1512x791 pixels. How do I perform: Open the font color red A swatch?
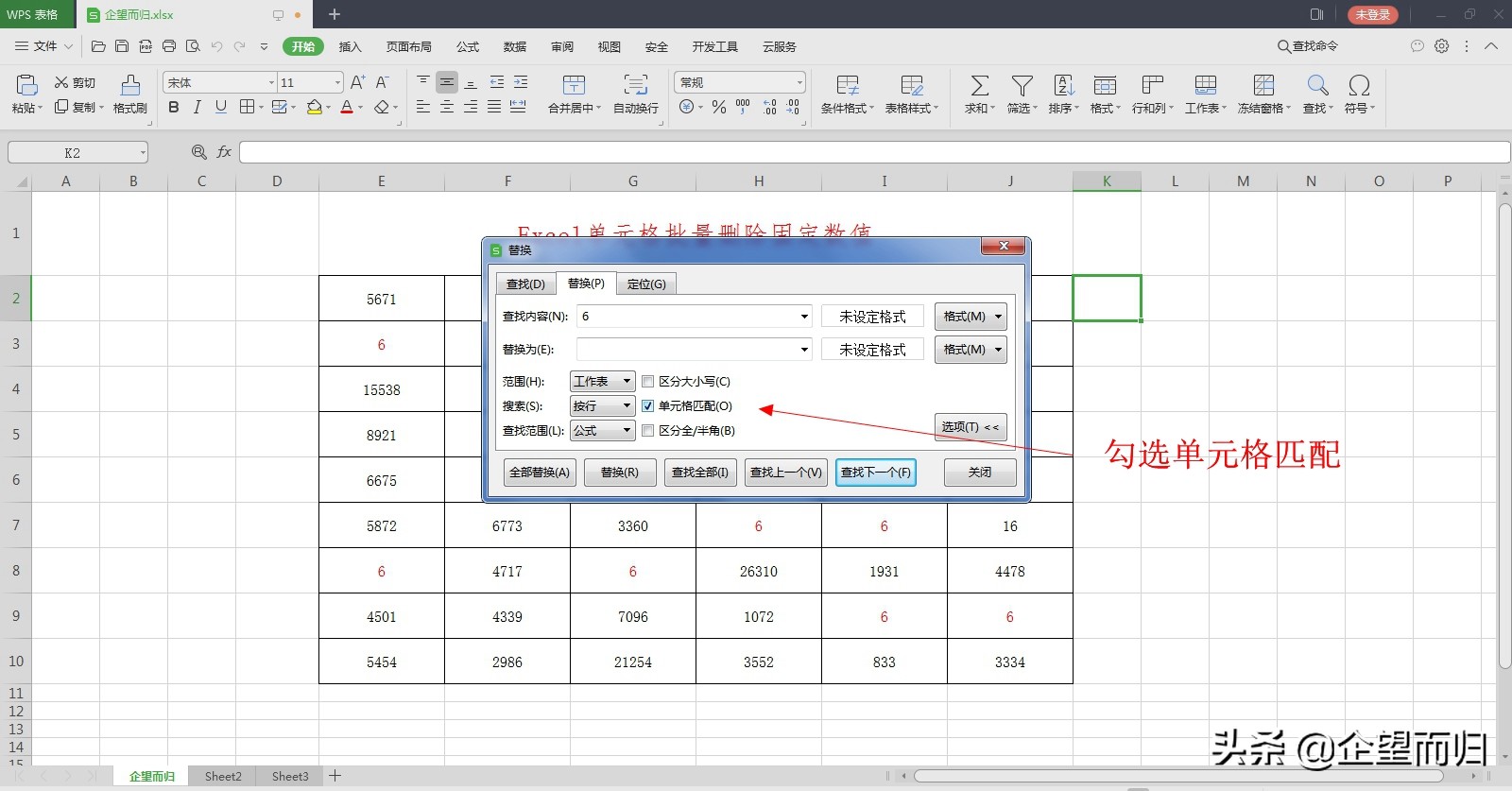[347, 107]
